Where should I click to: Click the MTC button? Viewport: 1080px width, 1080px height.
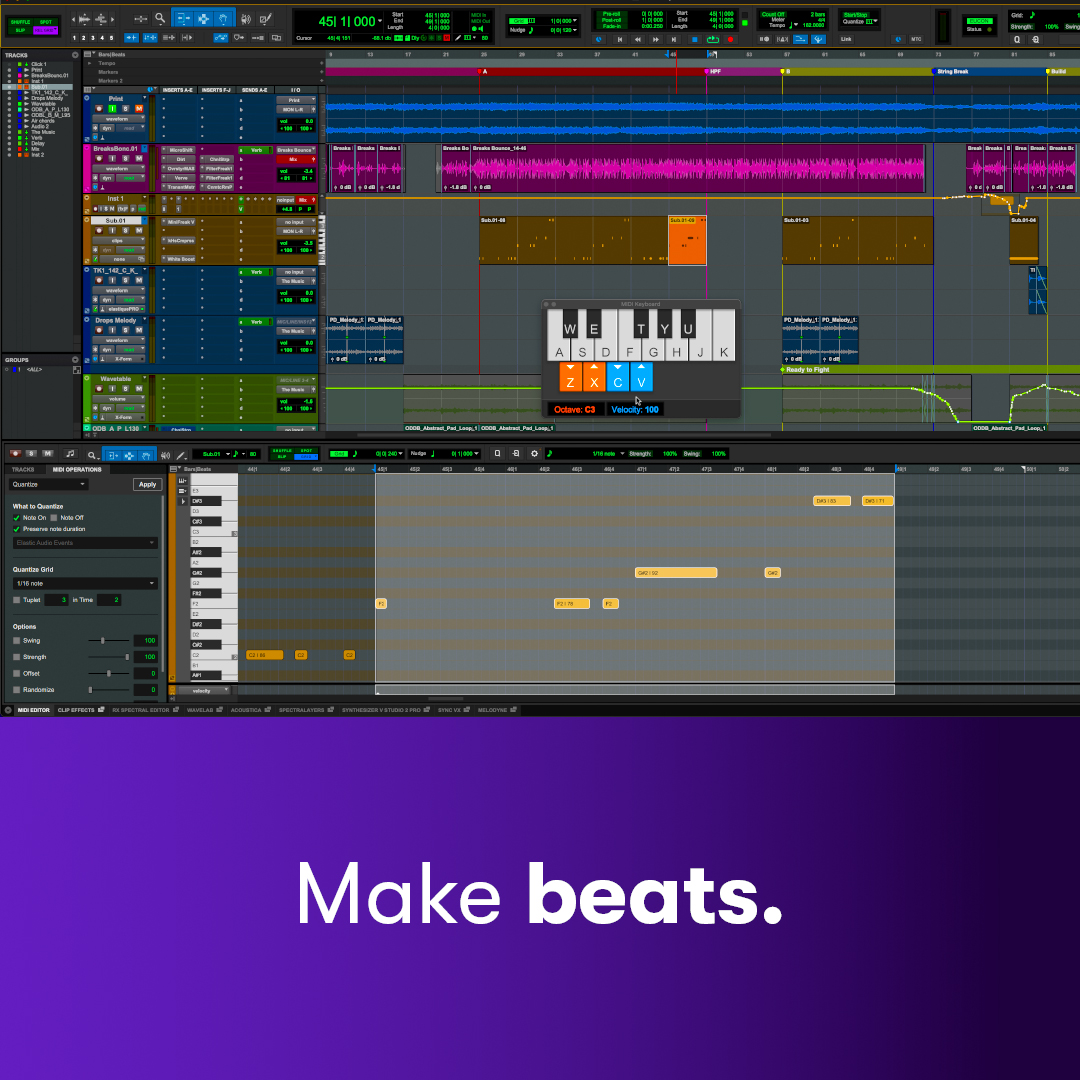tap(916, 39)
